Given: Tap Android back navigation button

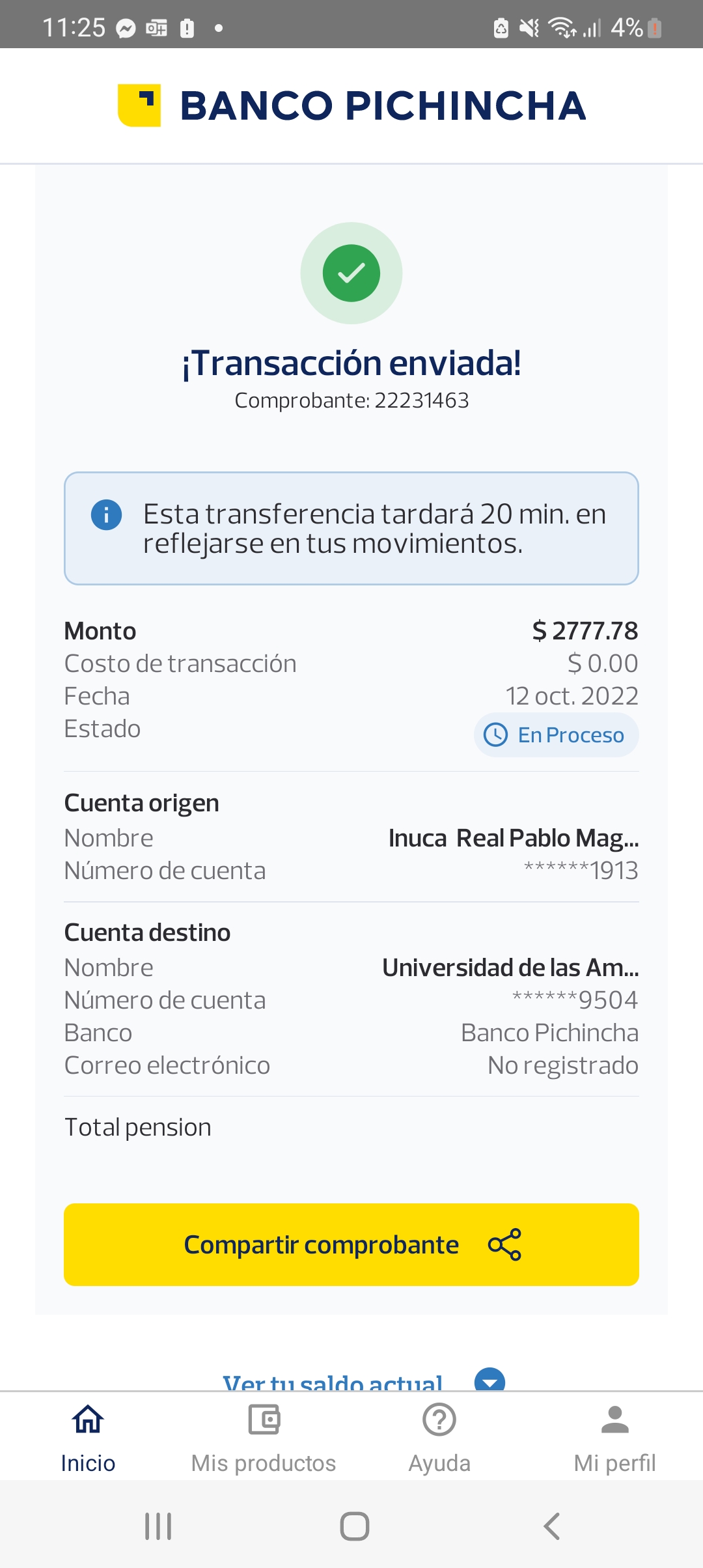Looking at the screenshot, I should pos(551,1526).
